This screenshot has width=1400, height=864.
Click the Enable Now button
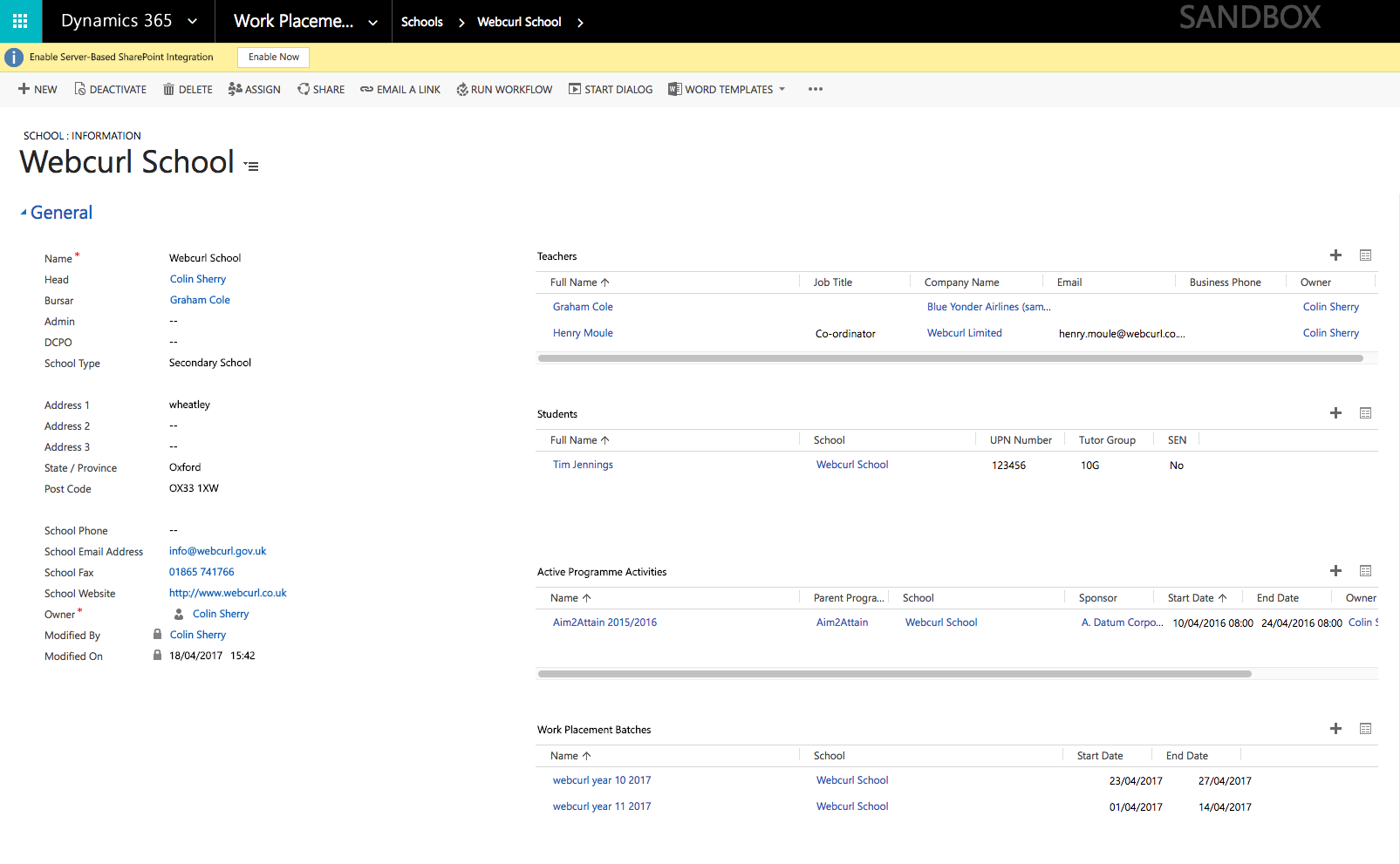pyautogui.click(x=273, y=57)
